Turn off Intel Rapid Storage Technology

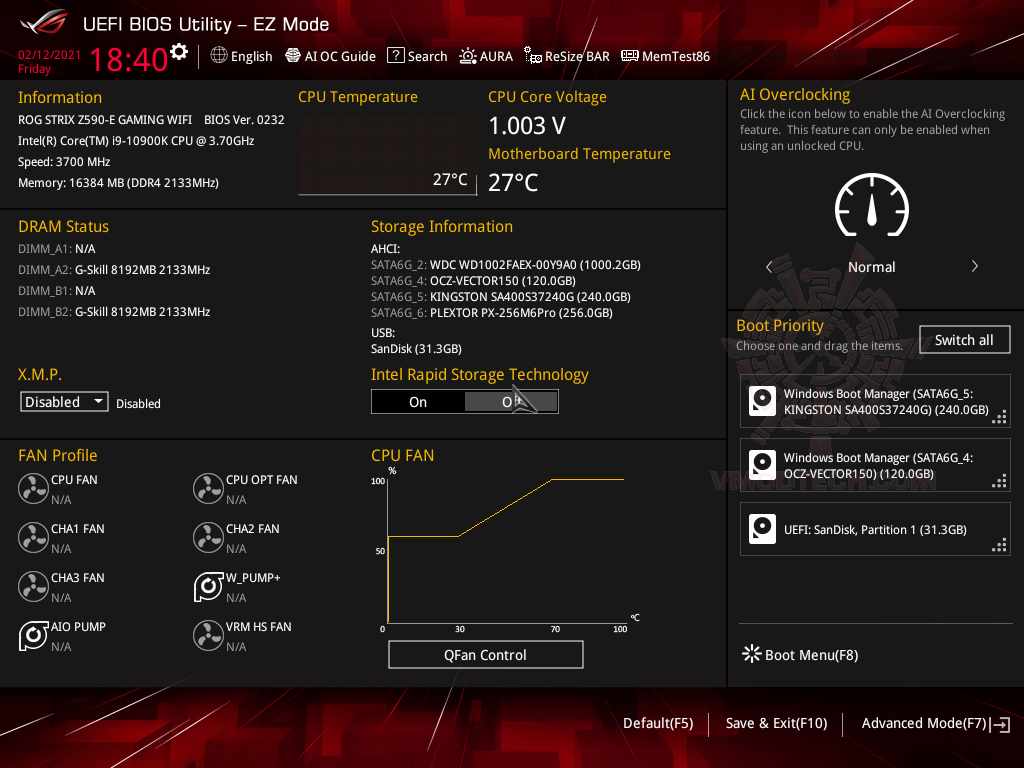coord(511,401)
